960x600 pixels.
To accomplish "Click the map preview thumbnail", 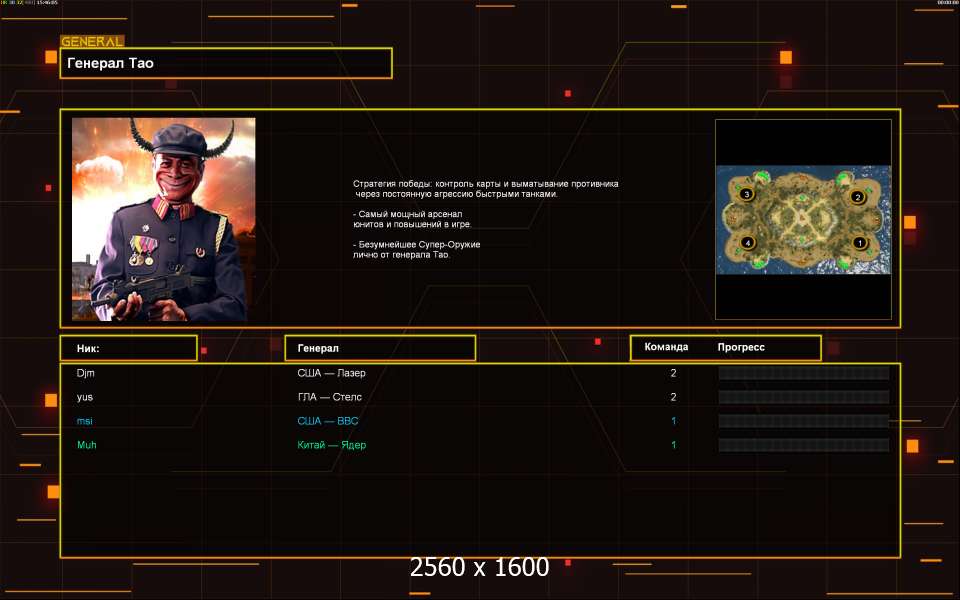I will [803, 220].
